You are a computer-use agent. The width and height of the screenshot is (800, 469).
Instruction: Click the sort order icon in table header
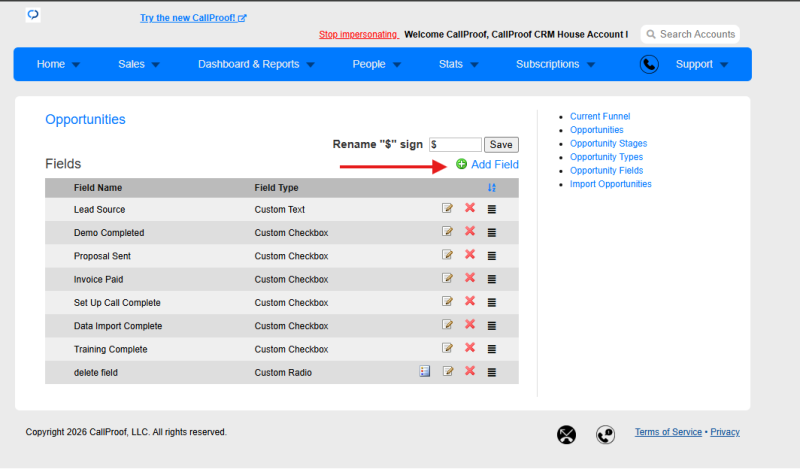pos(491,188)
